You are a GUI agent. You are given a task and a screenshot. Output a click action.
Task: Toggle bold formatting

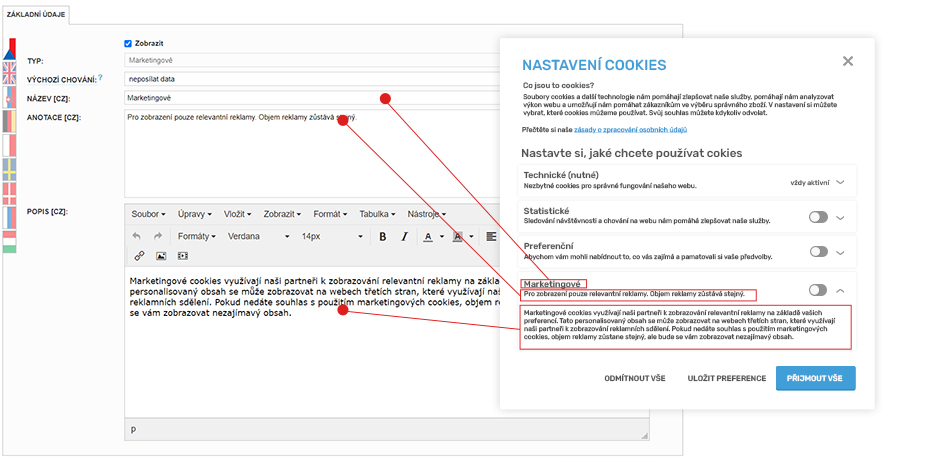pyautogui.click(x=382, y=236)
